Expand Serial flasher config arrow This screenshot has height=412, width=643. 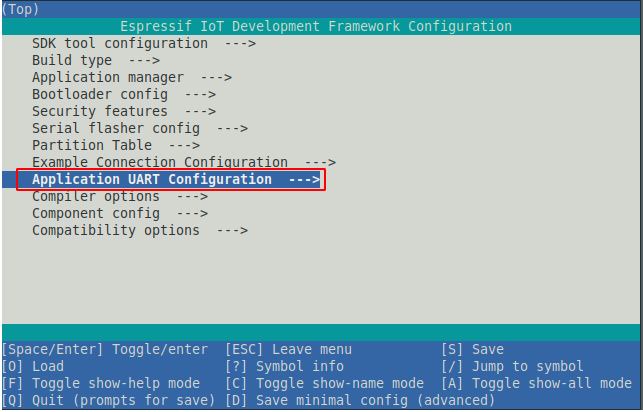click(x=232, y=128)
